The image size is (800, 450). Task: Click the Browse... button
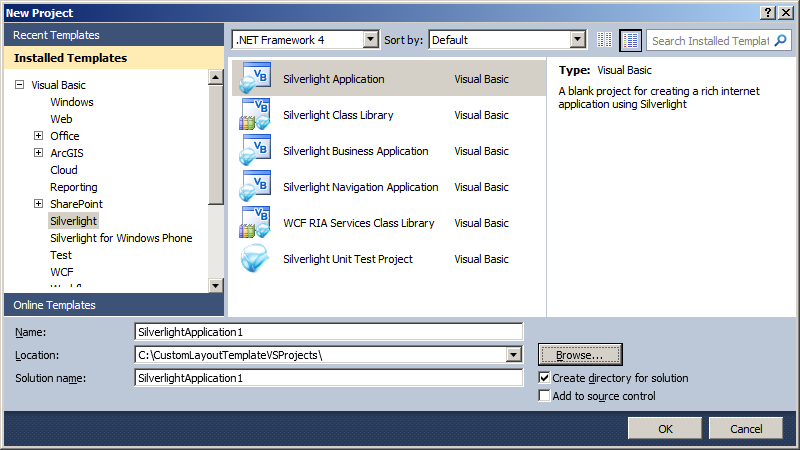coord(580,355)
